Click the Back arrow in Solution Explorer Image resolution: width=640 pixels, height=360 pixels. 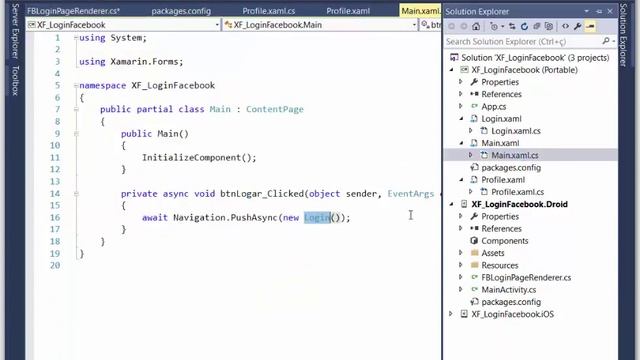pos(451,27)
